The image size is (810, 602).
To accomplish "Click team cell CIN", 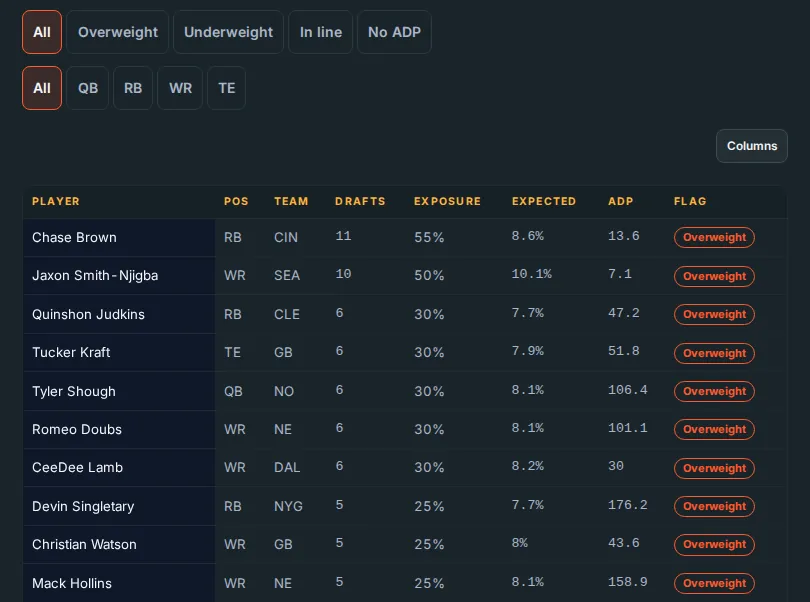I will [x=286, y=237].
